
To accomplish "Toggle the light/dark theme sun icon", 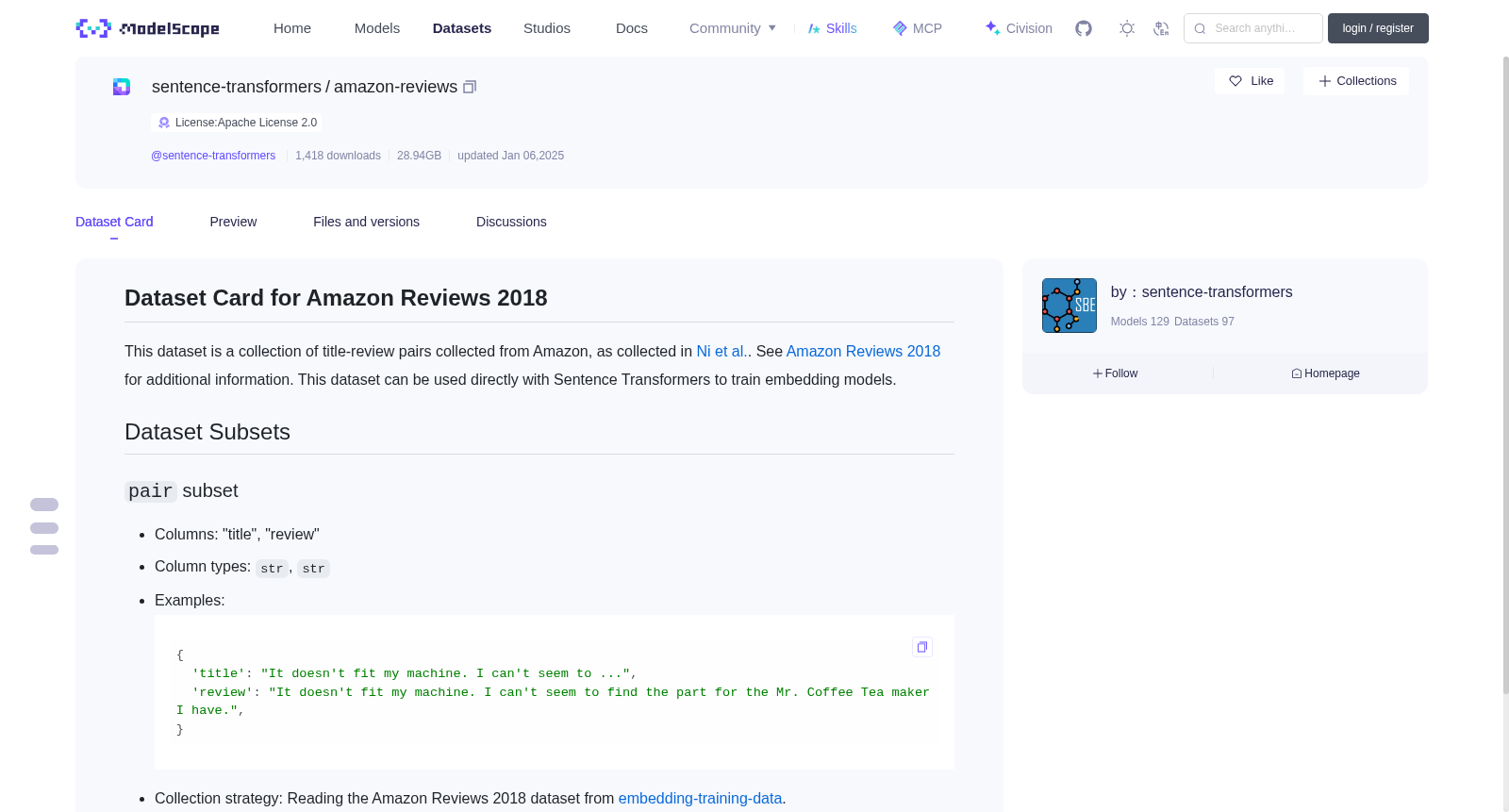I will [1127, 28].
